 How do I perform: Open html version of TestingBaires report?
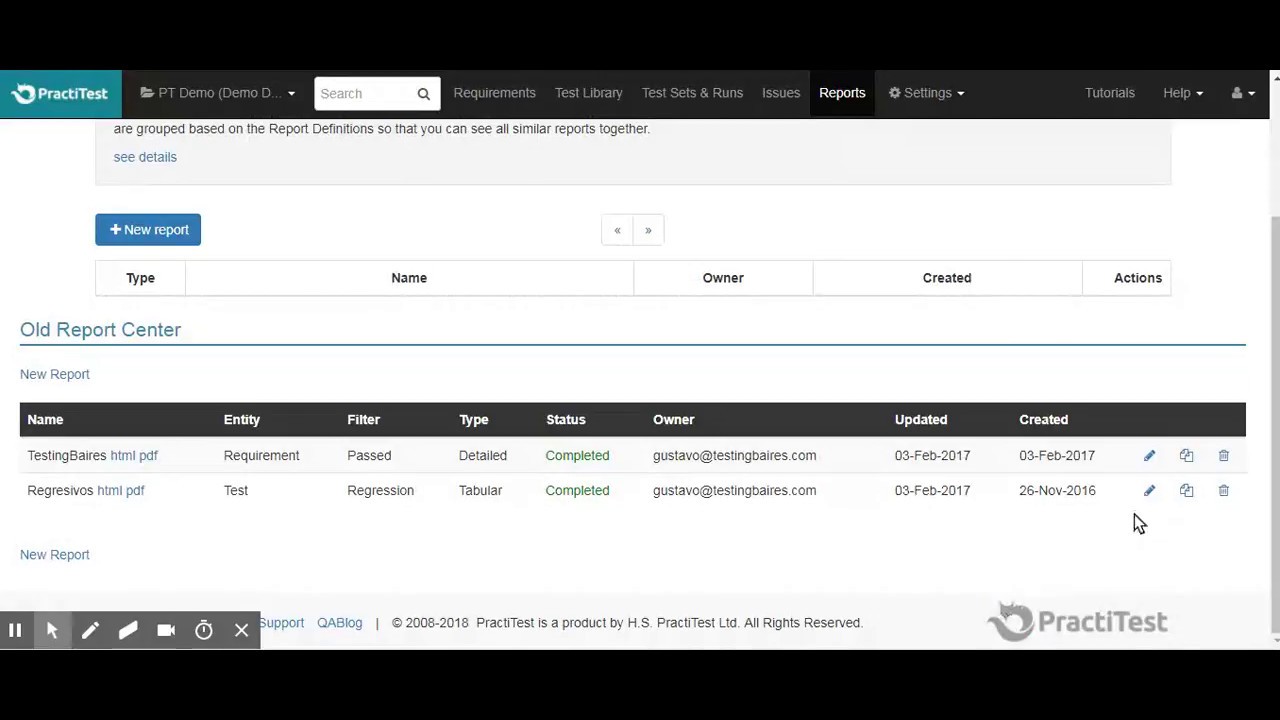pyautogui.click(x=122, y=456)
